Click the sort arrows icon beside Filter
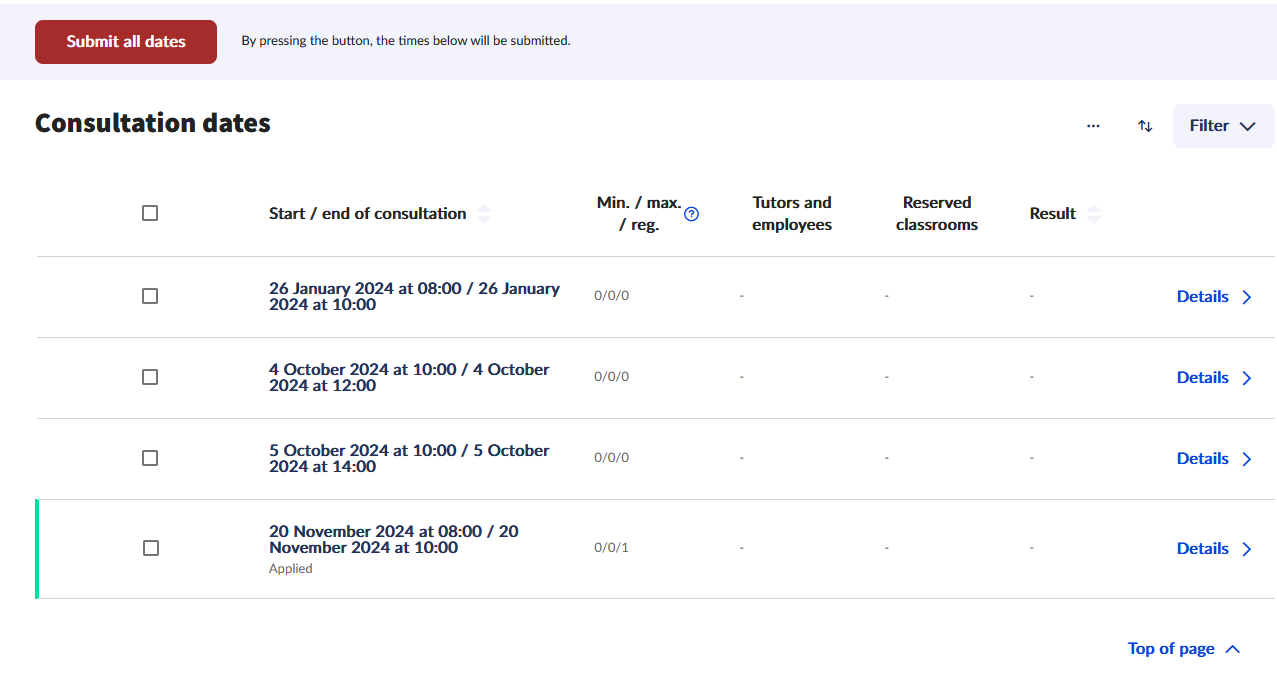This screenshot has height=673, width=1277. coord(1145,126)
